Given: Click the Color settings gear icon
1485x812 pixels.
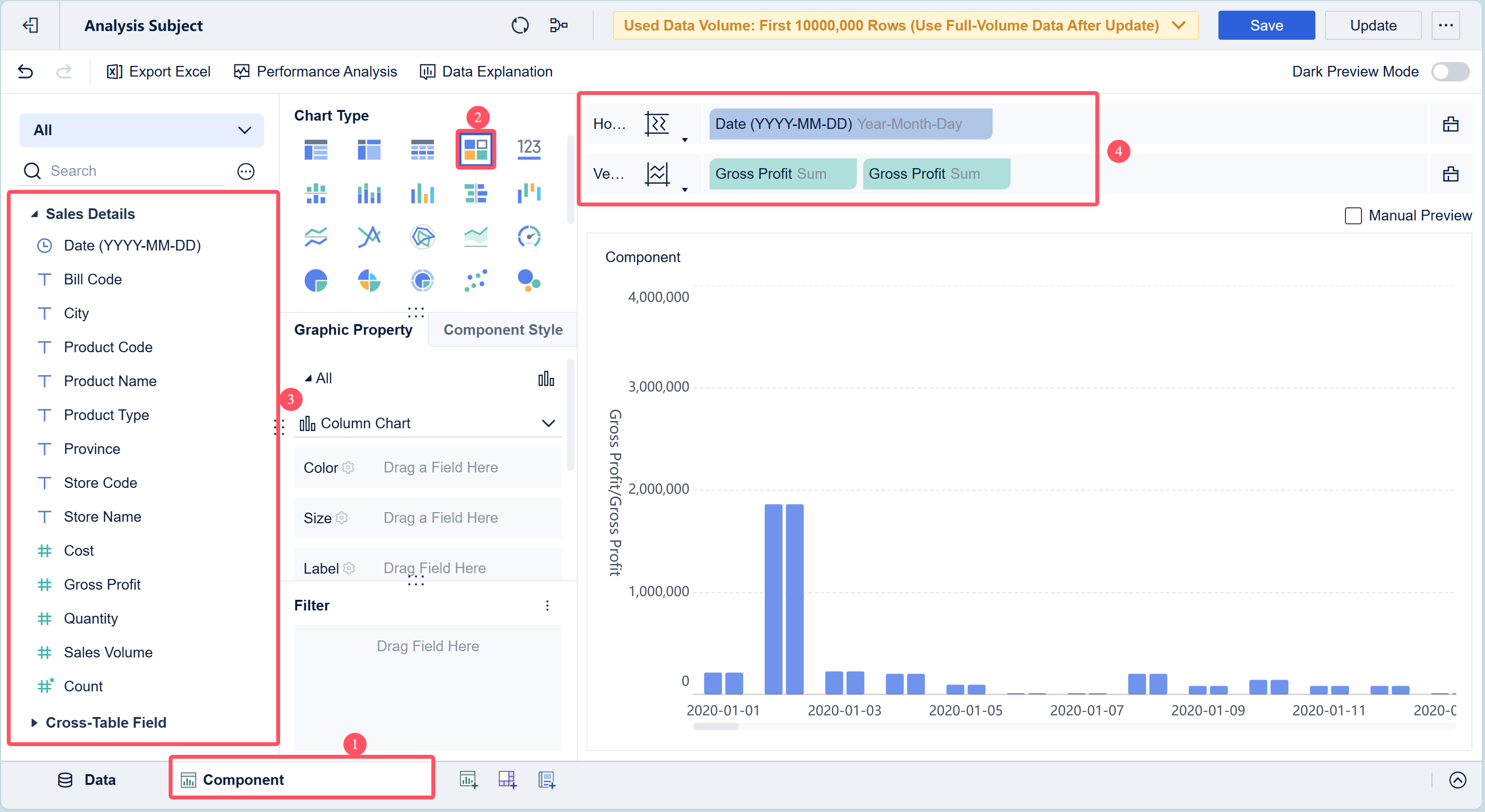Looking at the screenshot, I should pos(348,468).
